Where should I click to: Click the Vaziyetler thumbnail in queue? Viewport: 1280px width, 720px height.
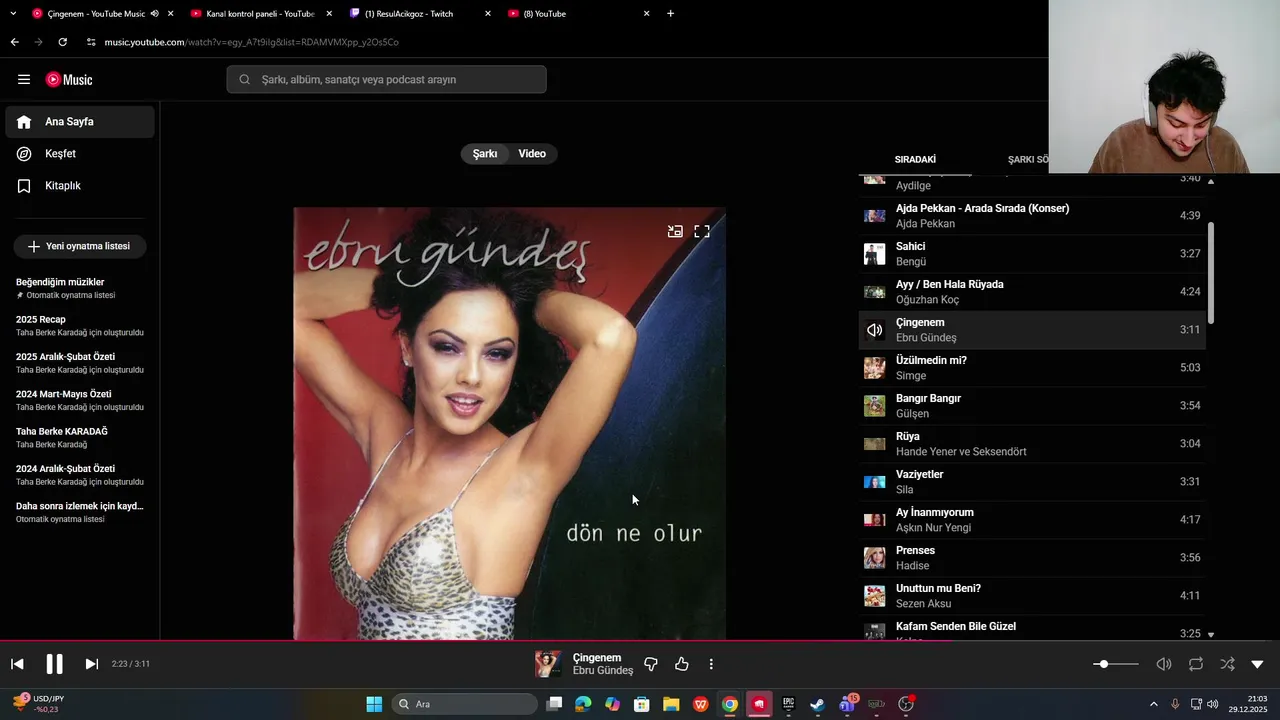coord(875,482)
